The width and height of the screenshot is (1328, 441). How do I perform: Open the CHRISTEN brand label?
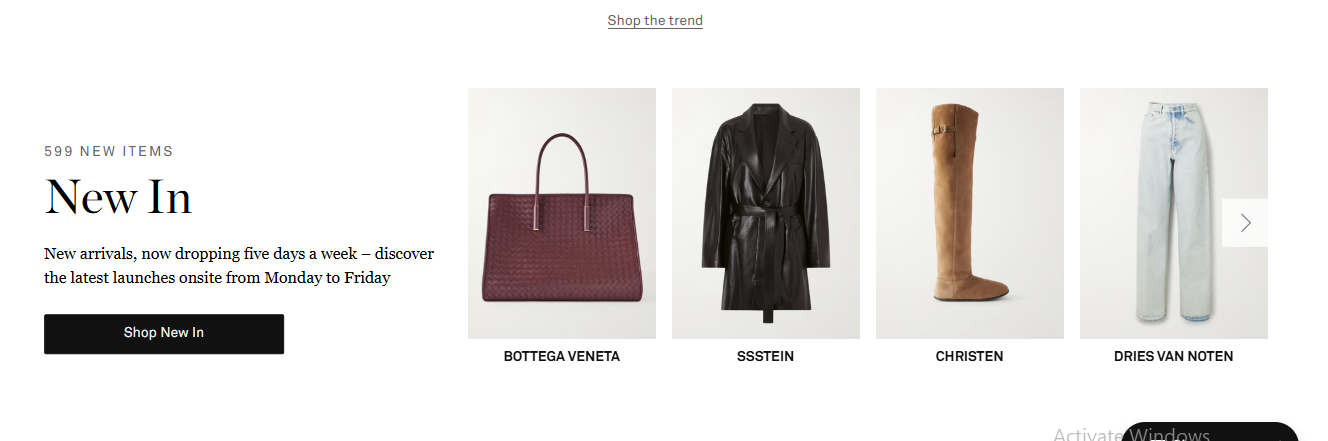(x=970, y=356)
